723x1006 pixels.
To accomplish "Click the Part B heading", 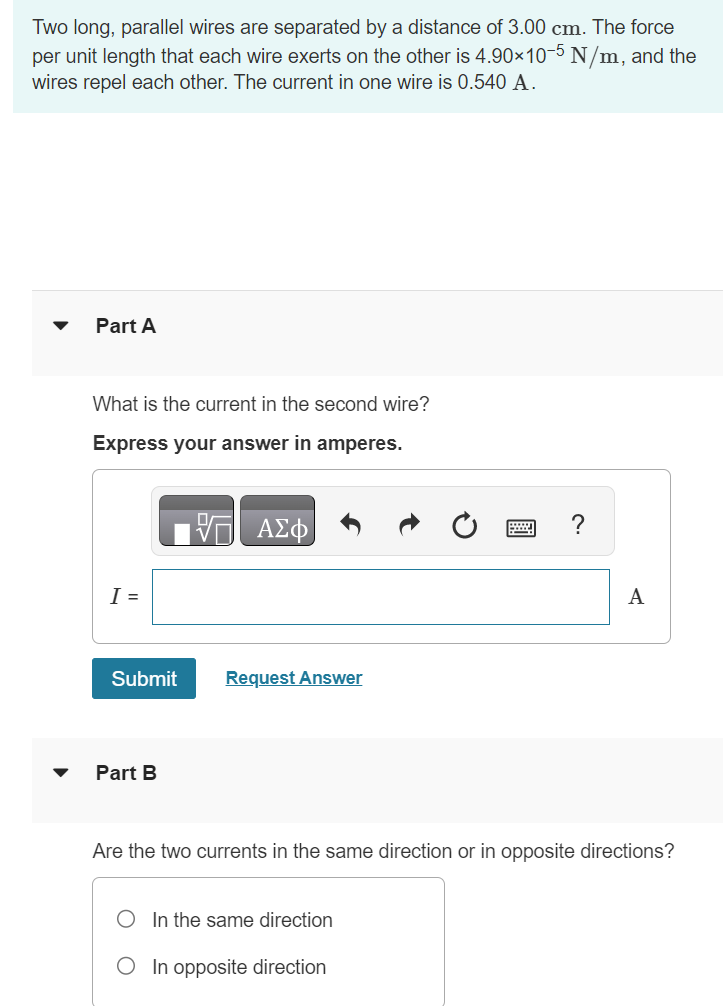I will (126, 773).
